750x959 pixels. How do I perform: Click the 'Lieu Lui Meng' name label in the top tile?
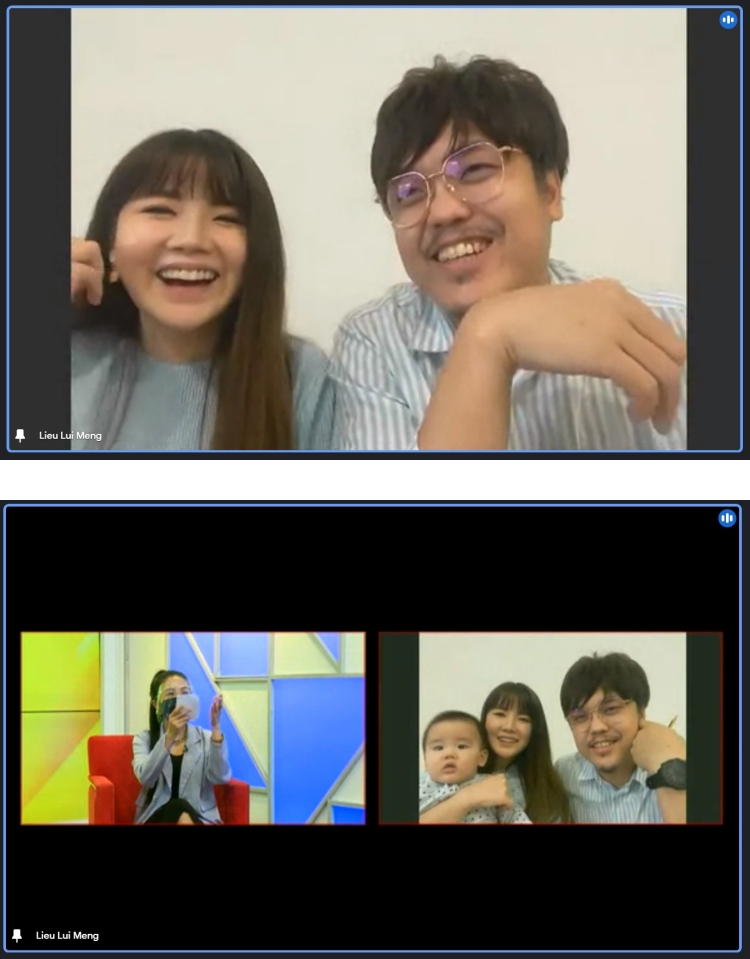tap(70, 435)
